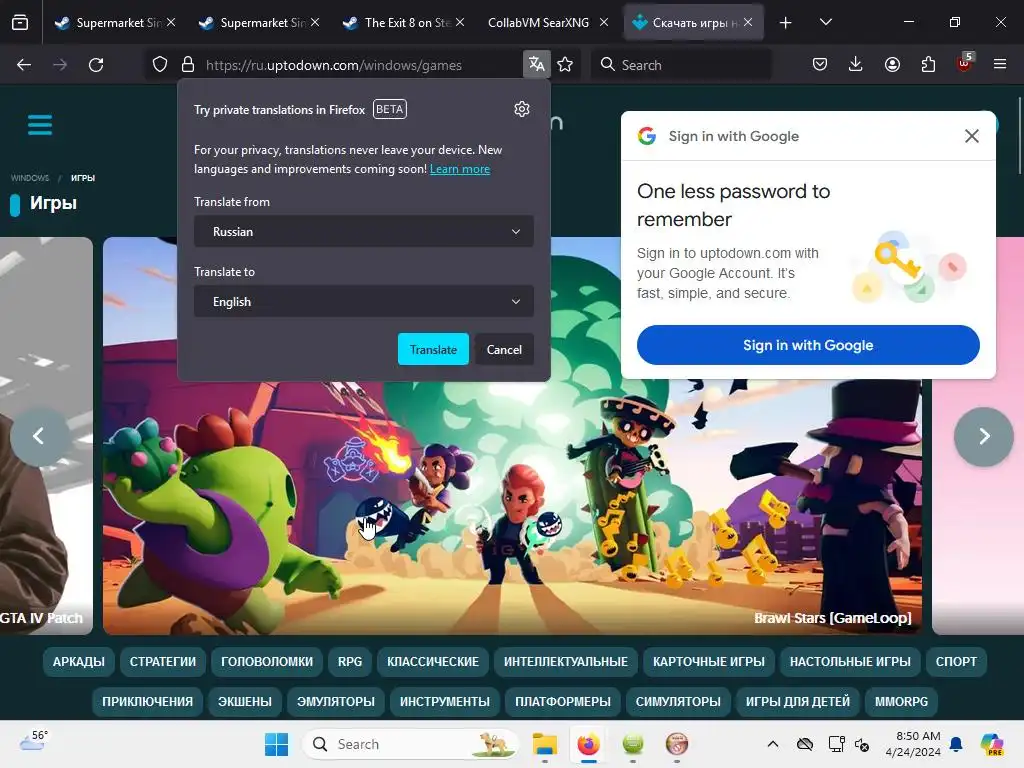
Task: Bookmark this page with star
Action: coord(566,64)
